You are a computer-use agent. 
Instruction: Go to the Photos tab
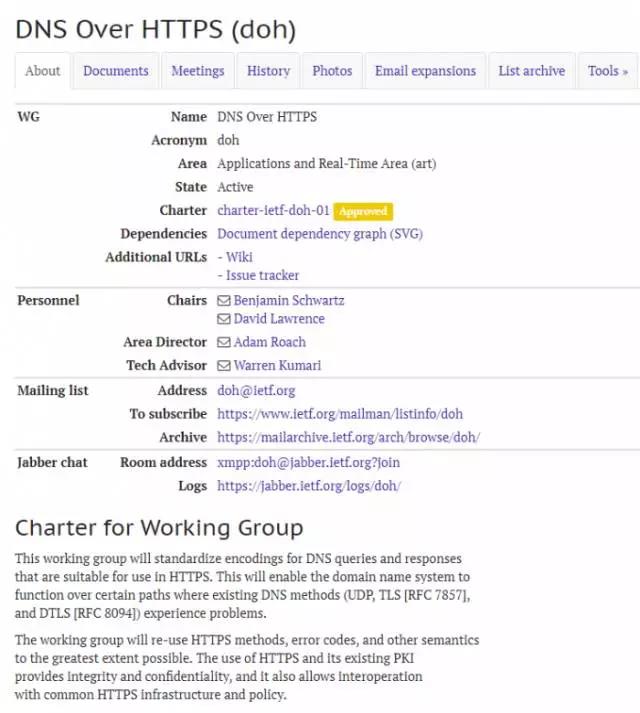[332, 71]
